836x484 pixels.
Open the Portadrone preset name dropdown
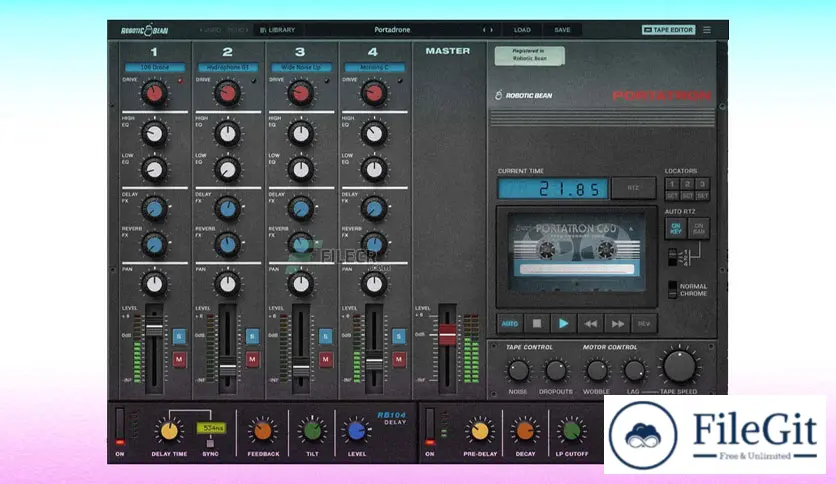[392, 30]
